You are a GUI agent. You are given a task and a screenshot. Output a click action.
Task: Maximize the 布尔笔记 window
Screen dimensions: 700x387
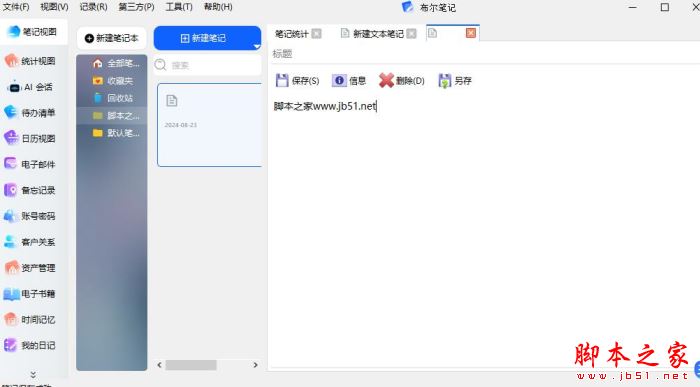[665, 7]
